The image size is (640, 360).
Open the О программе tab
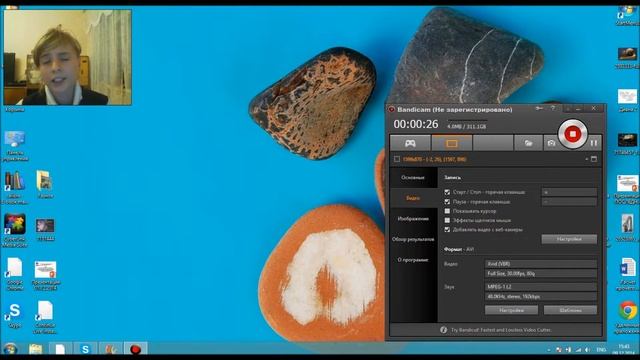point(413,260)
